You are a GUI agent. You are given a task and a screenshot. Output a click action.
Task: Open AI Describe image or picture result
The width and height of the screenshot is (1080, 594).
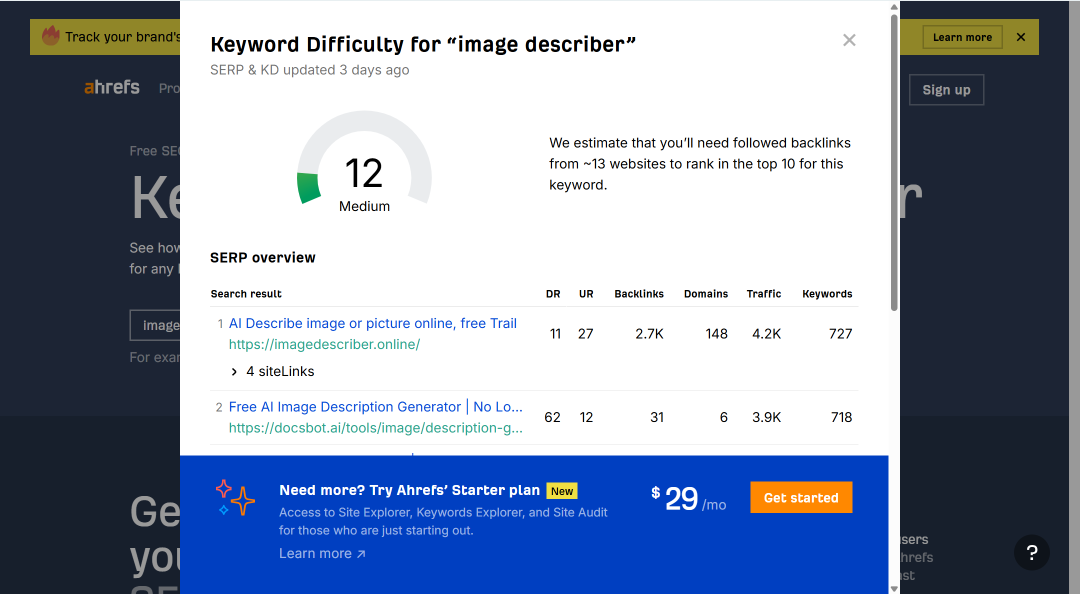[x=373, y=323]
